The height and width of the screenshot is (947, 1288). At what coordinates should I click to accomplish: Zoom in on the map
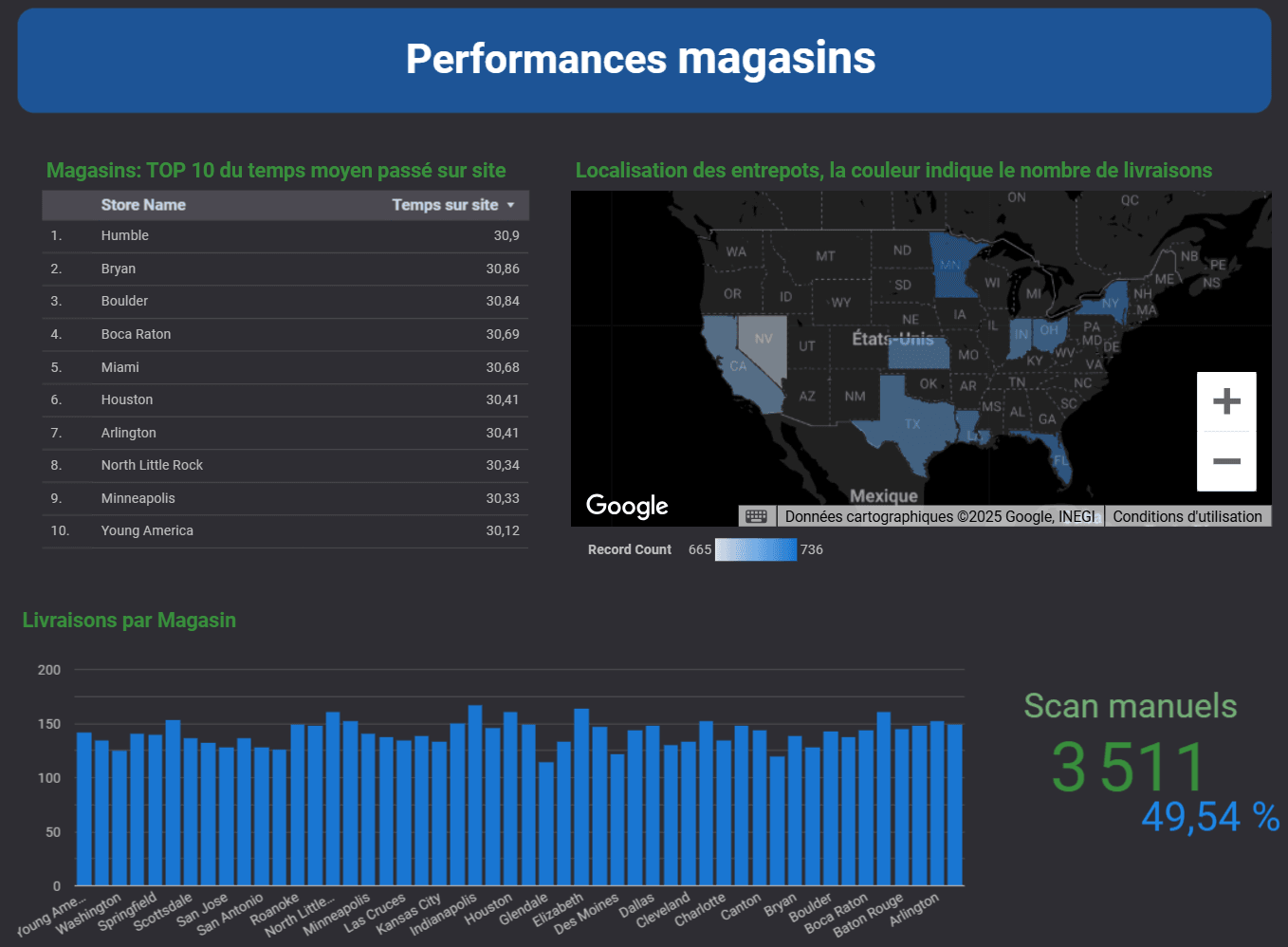click(x=1226, y=401)
